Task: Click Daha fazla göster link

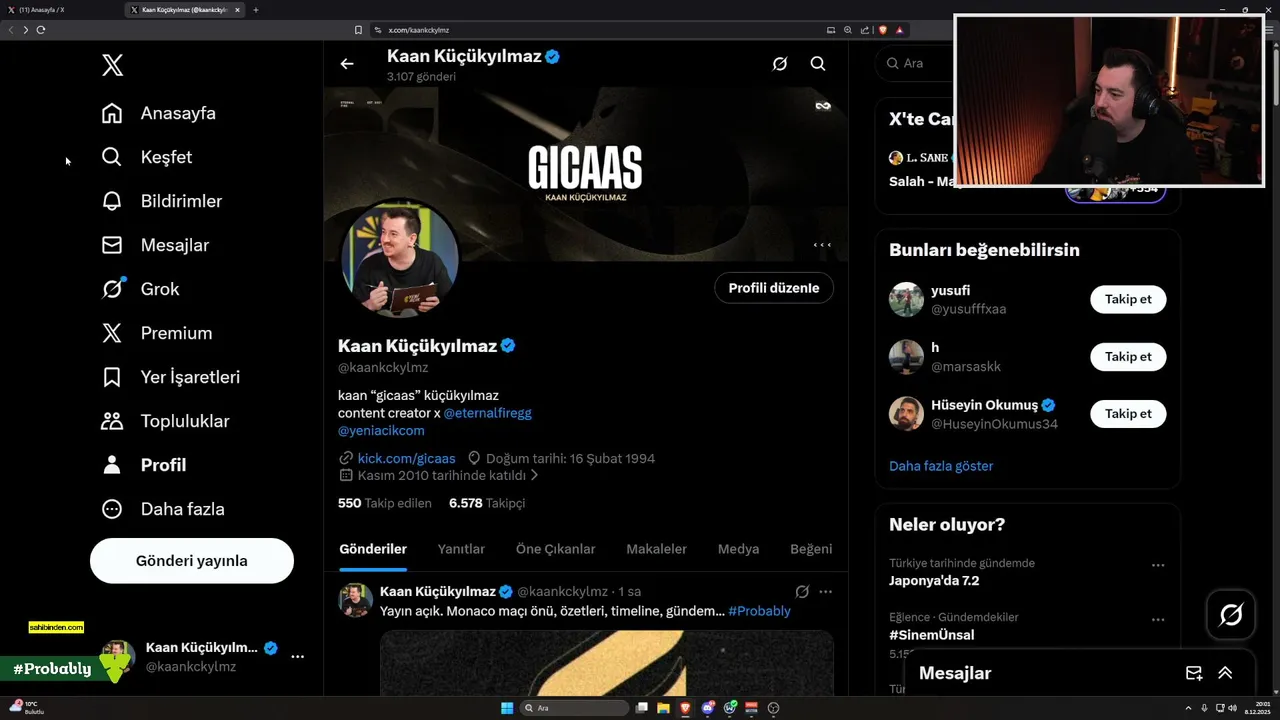Action: click(941, 466)
